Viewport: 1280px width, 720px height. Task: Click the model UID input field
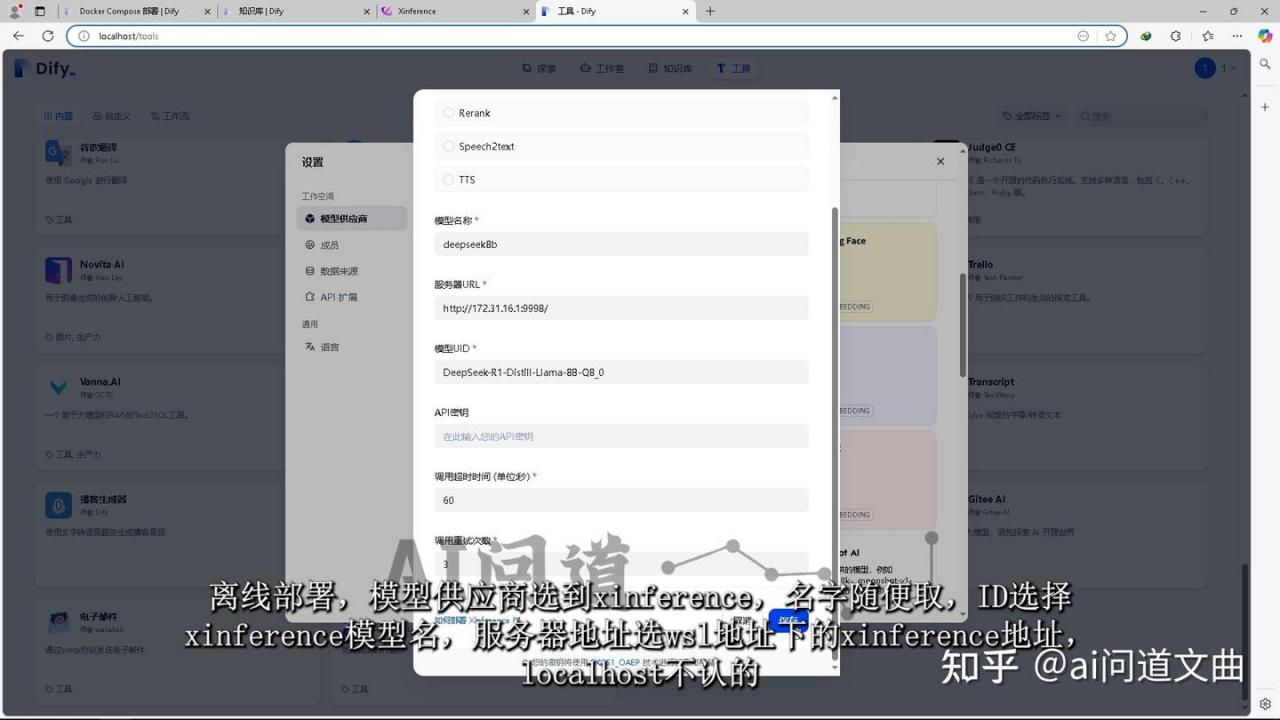click(x=621, y=372)
